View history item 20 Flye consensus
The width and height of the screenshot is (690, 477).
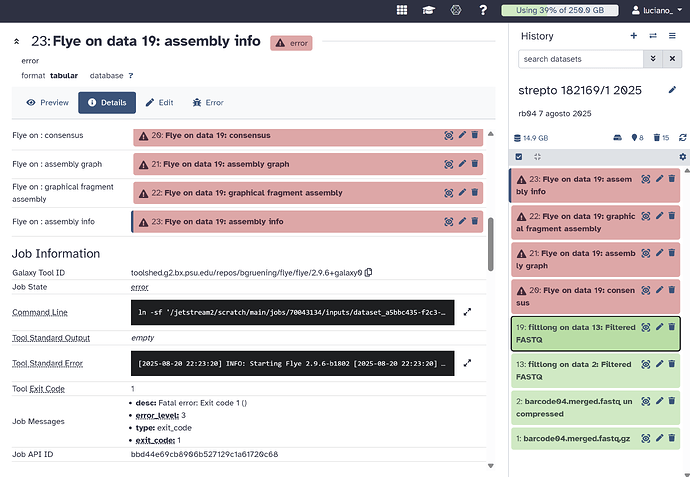coord(646,290)
